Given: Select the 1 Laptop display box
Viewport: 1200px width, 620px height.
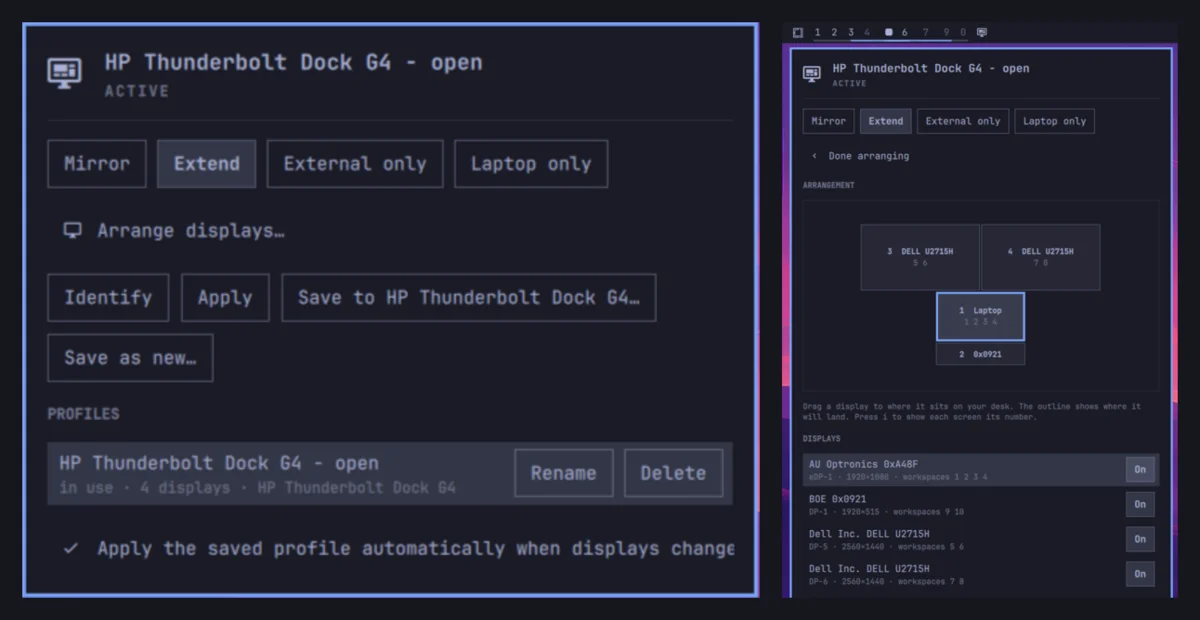Looking at the screenshot, I should (980, 317).
